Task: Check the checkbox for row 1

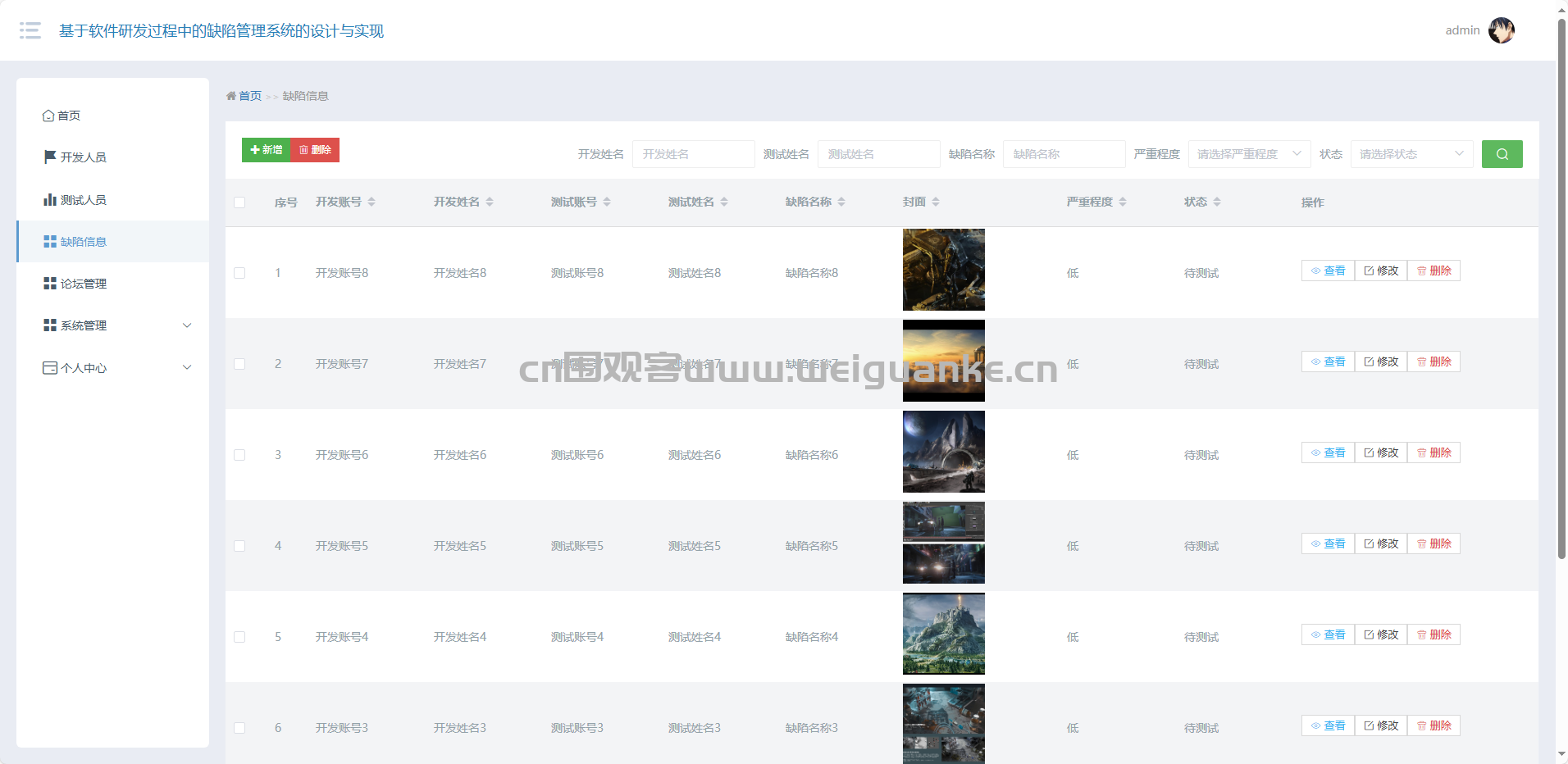Action: [239, 273]
